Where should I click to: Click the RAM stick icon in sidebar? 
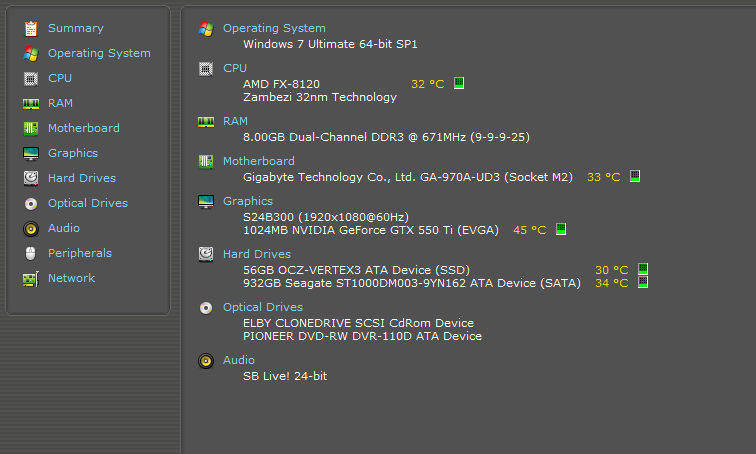point(31,104)
